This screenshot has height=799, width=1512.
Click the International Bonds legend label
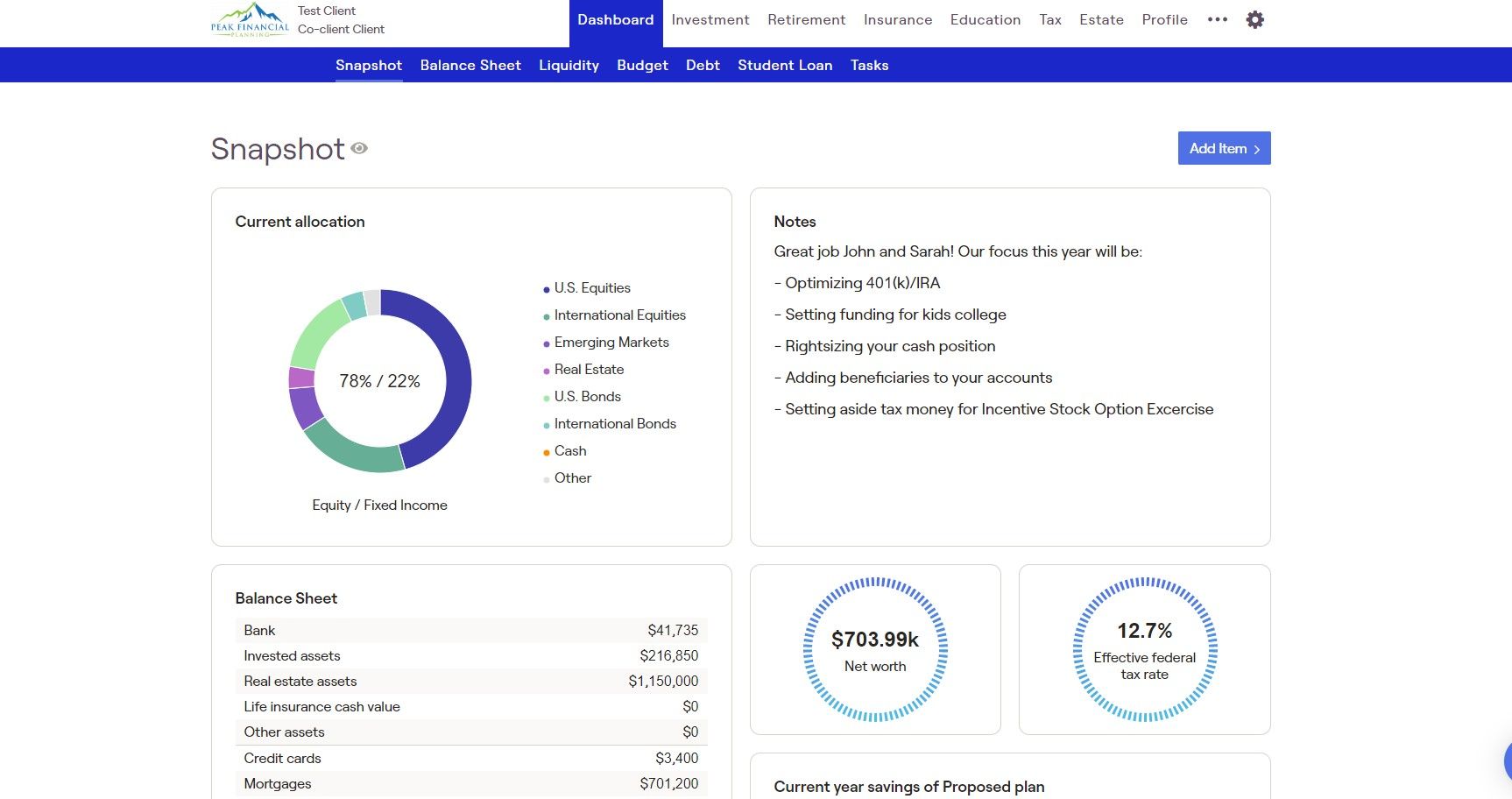pyautogui.click(x=615, y=424)
